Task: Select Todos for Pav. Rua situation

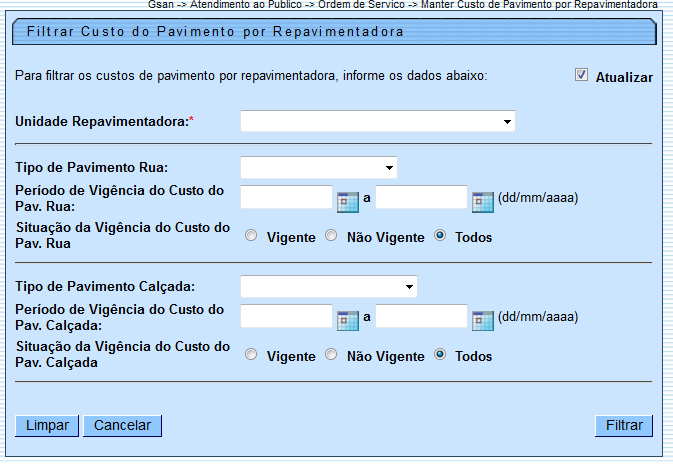Action: 439,237
